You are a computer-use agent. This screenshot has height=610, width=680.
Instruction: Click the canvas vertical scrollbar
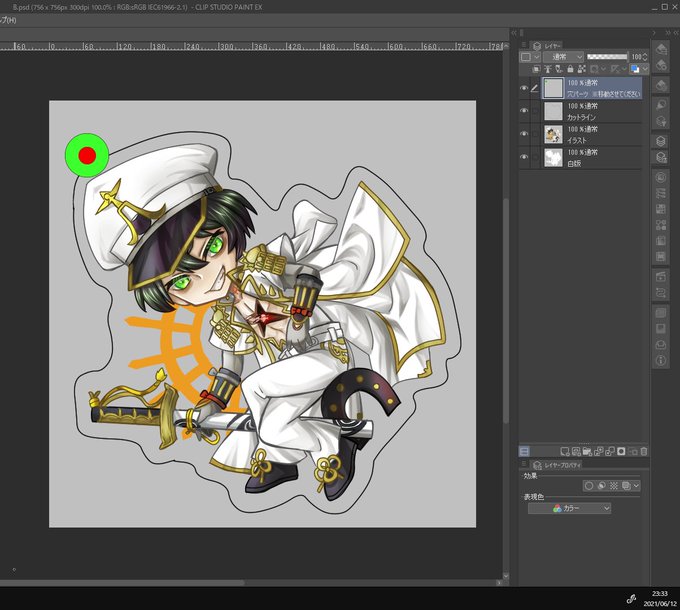pos(505,310)
